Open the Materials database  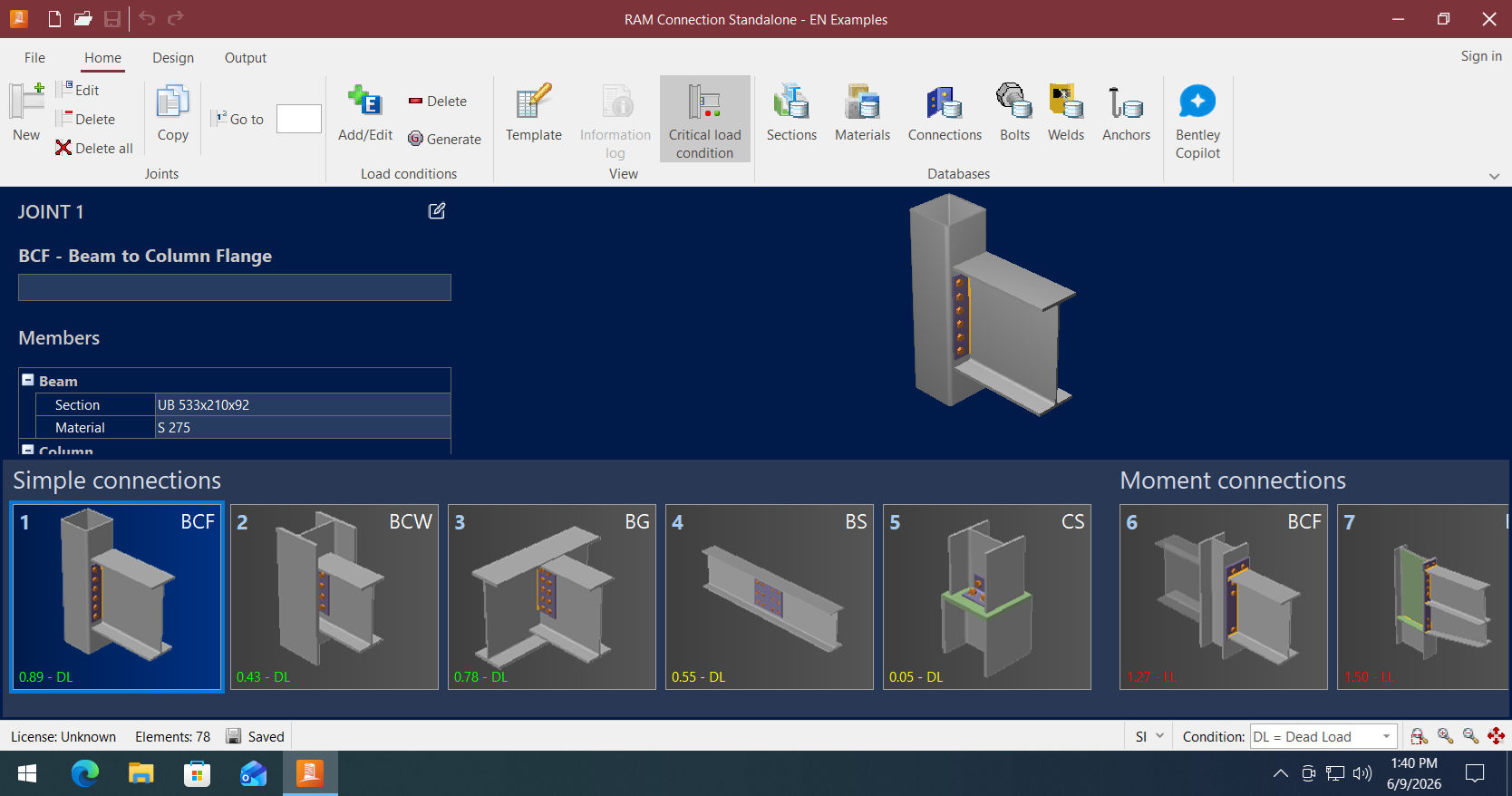pos(862,113)
